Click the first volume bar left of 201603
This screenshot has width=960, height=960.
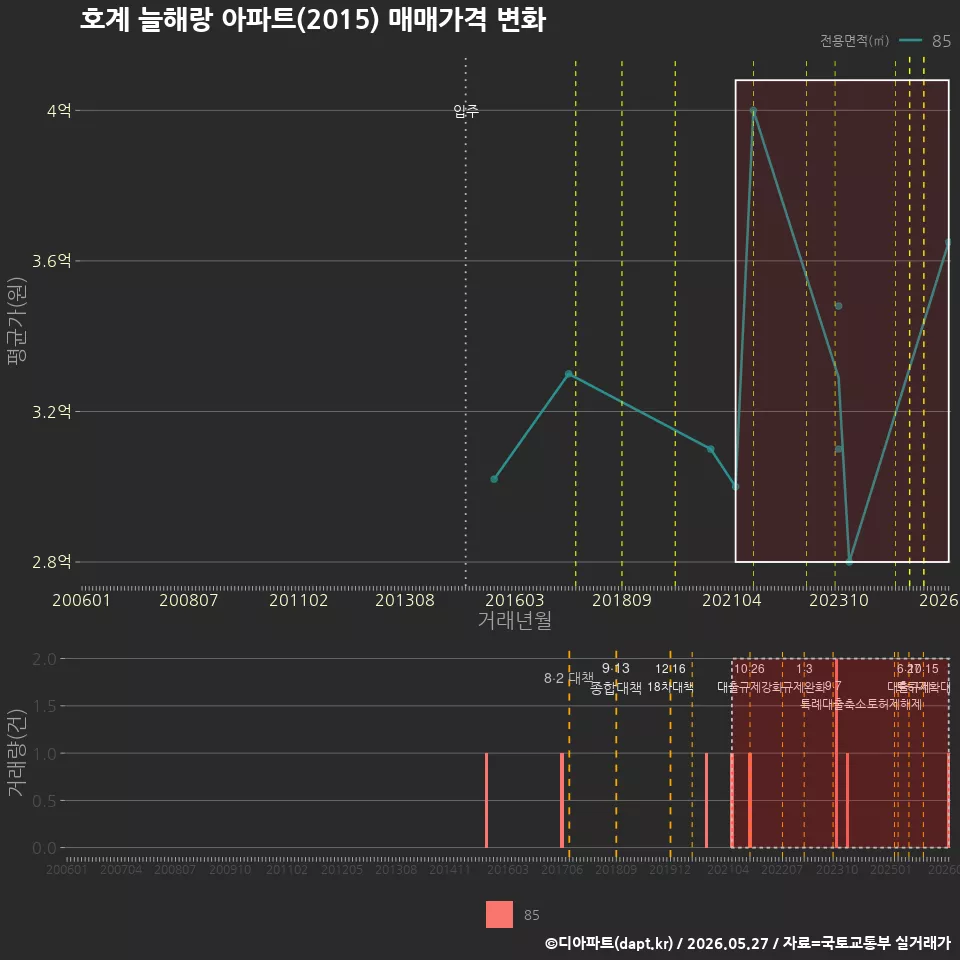point(487,800)
